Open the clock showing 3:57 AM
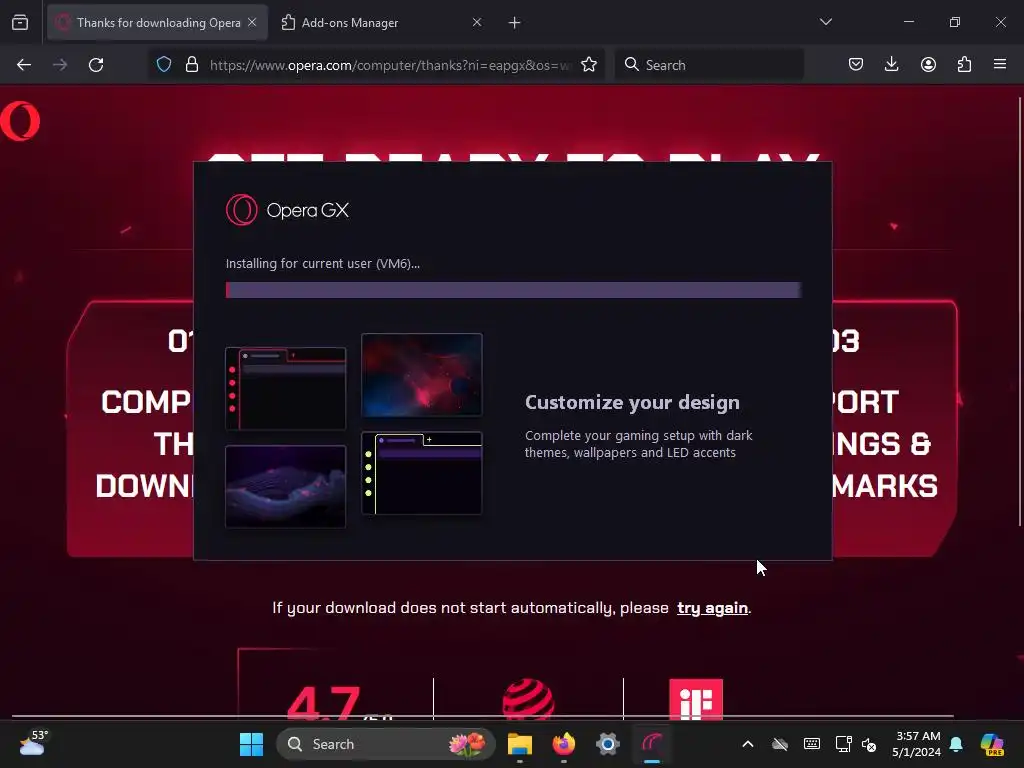The image size is (1024, 768). point(917,744)
